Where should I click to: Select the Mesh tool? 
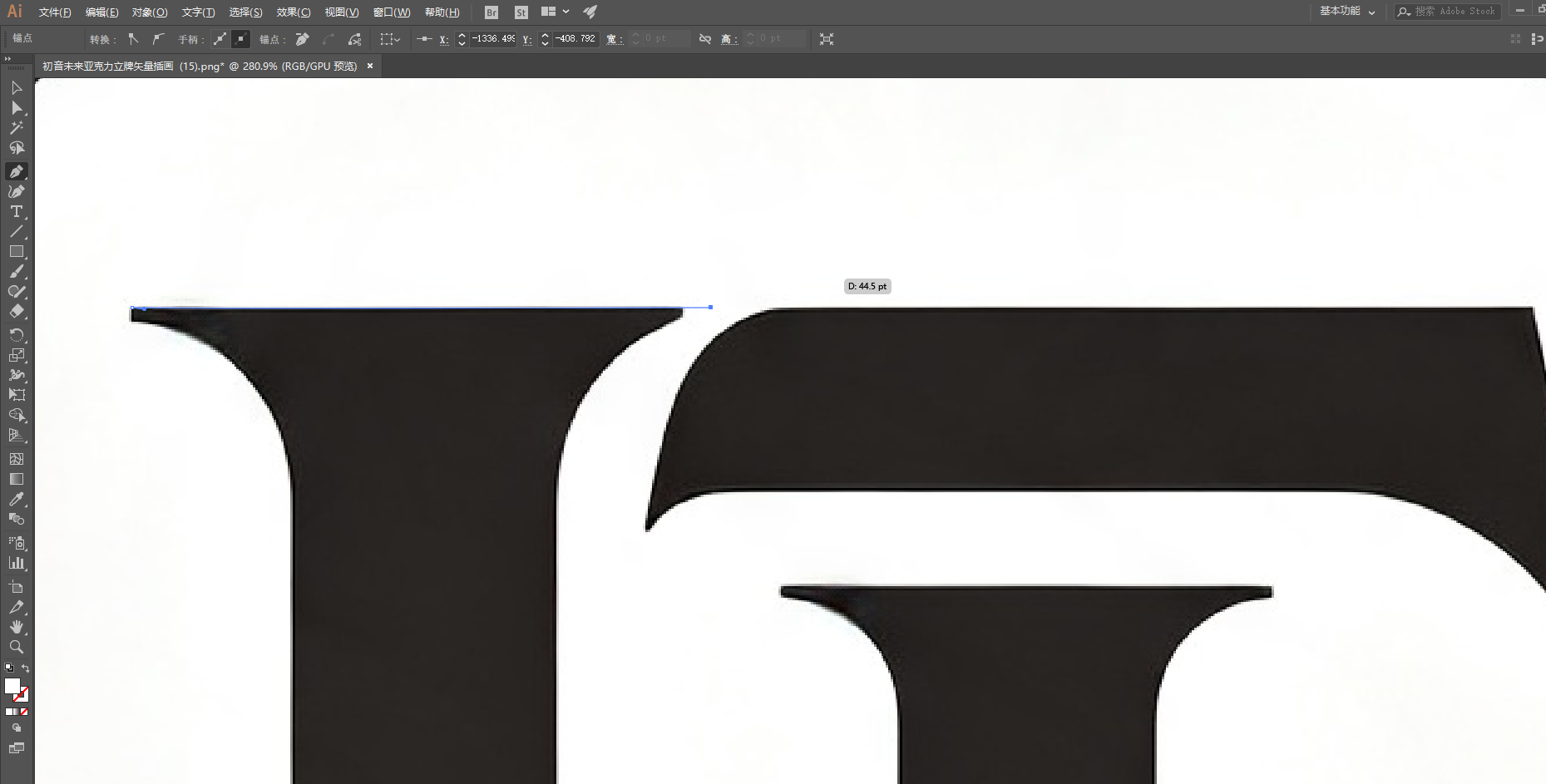[x=17, y=459]
